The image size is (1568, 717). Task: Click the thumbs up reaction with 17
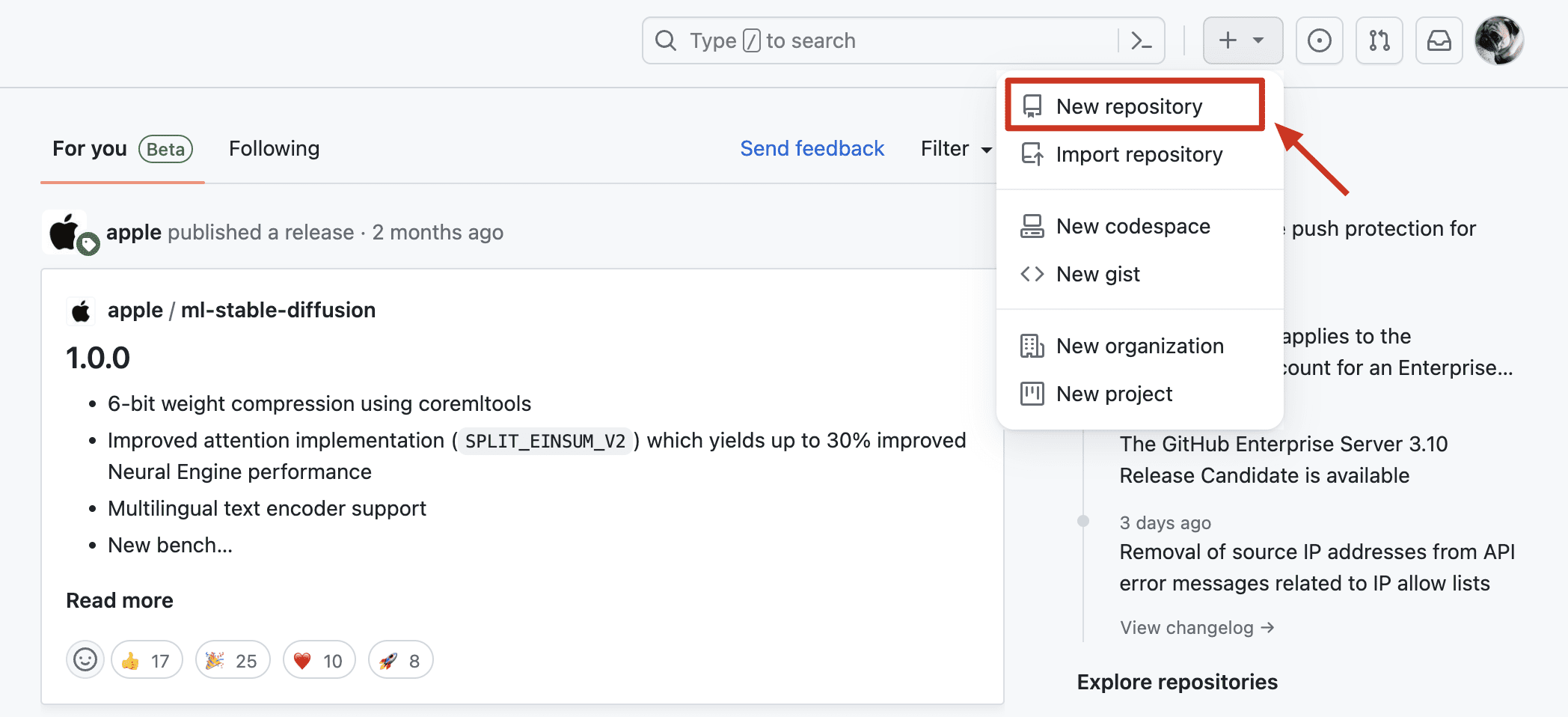coord(147,660)
